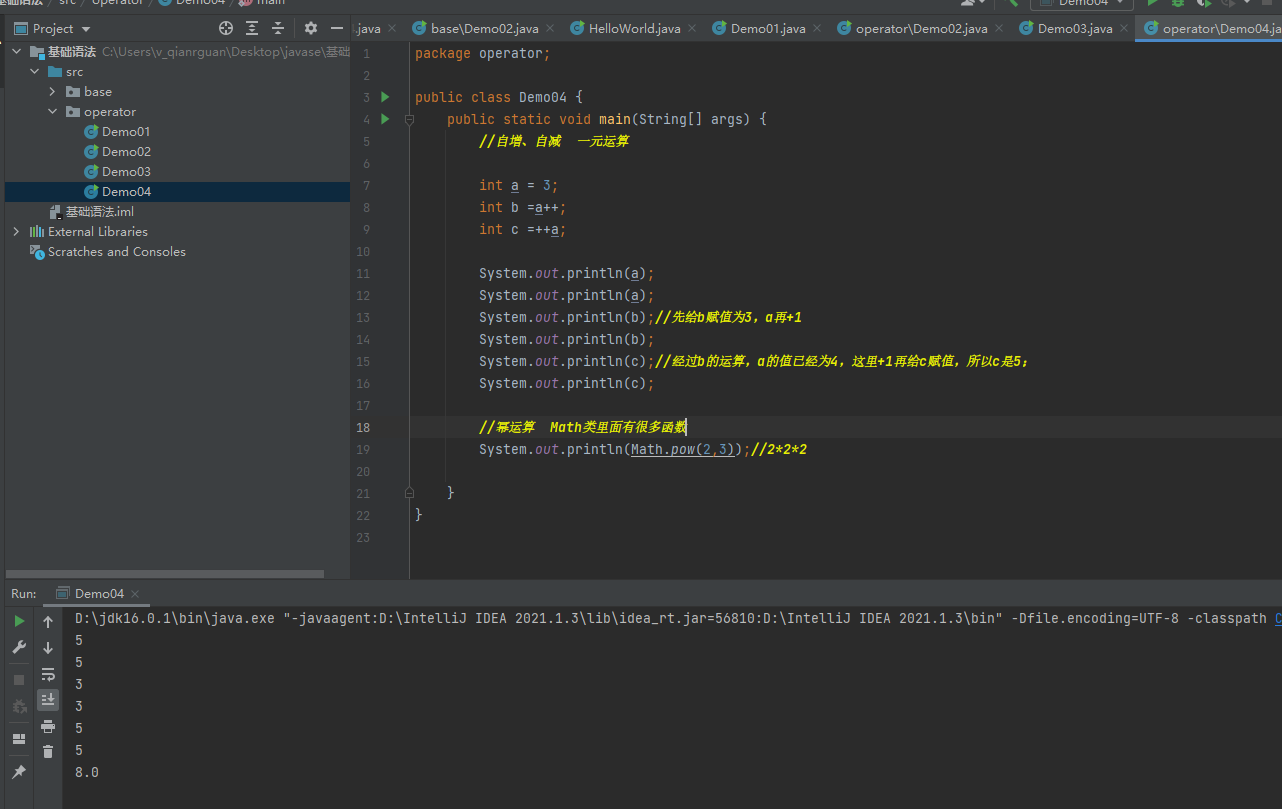Clear console output with the trash icon
Screen dimensions: 1282x809
[x=48, y=751]
